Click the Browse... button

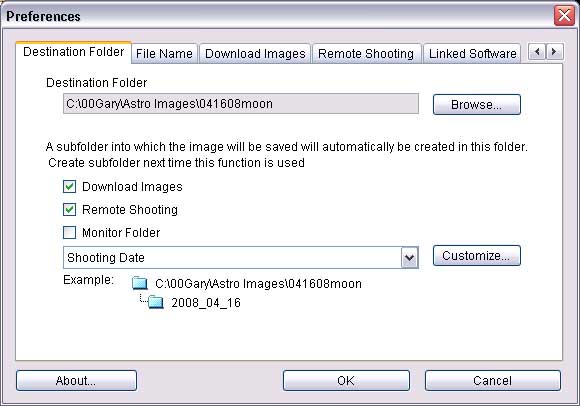tap(477, 105)
